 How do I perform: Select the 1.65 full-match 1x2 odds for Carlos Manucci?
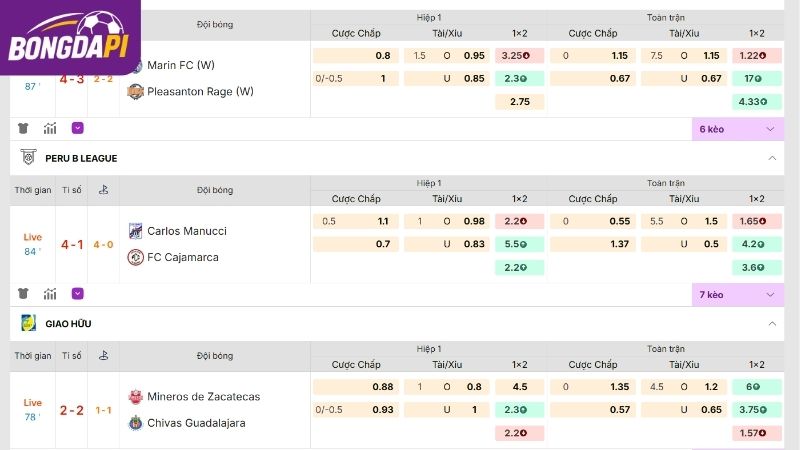pyautogui.click(x=757, y=221)
